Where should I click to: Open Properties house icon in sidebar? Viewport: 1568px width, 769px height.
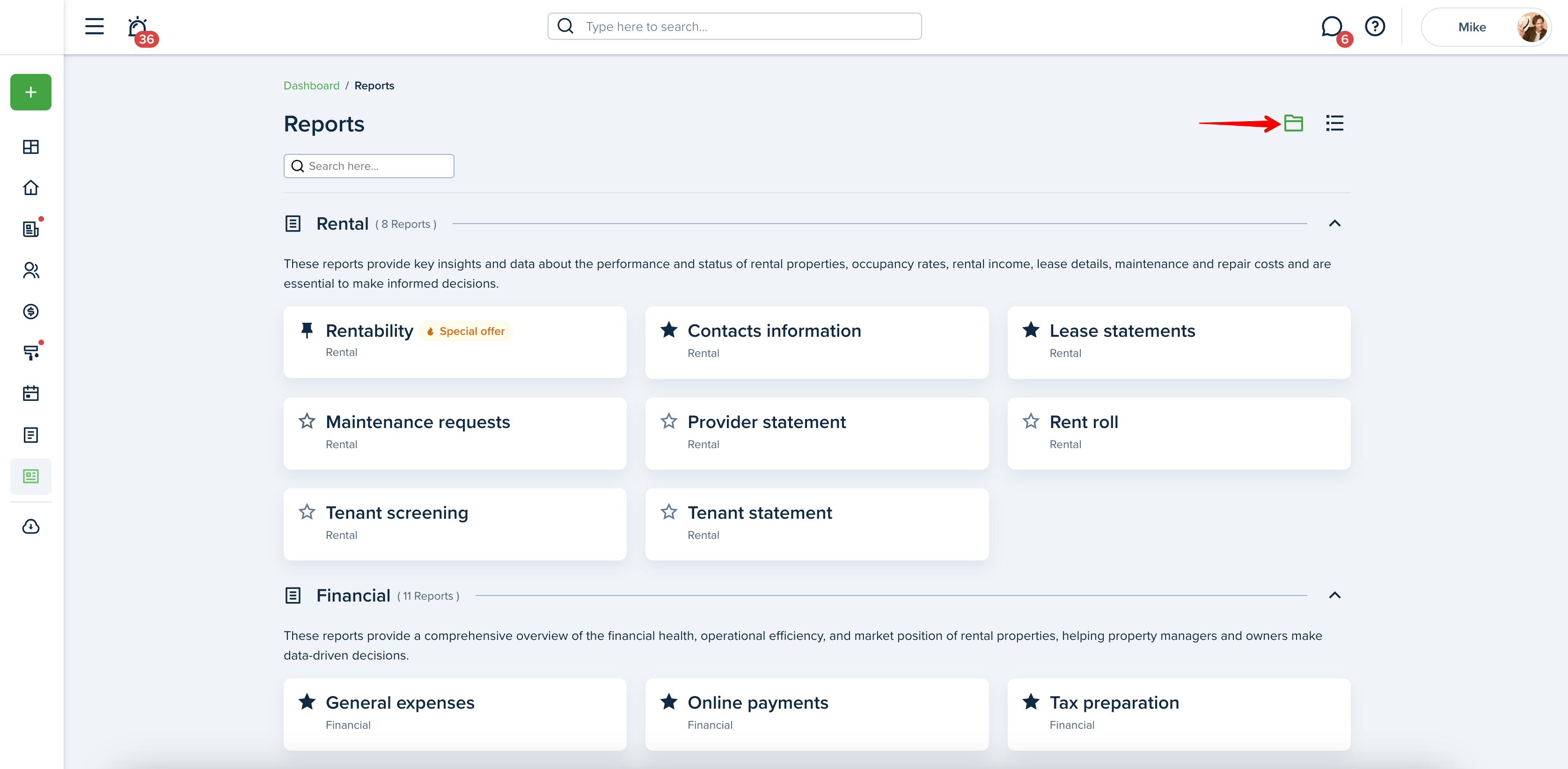[31, 188]
